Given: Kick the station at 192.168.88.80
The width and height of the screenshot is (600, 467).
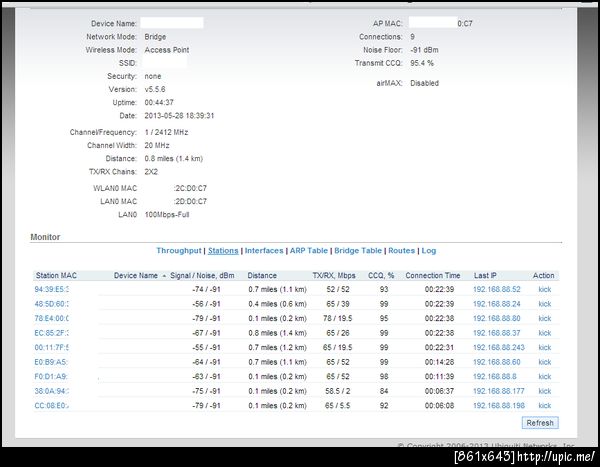Looking at the screenshot, I should coord(545,318).
